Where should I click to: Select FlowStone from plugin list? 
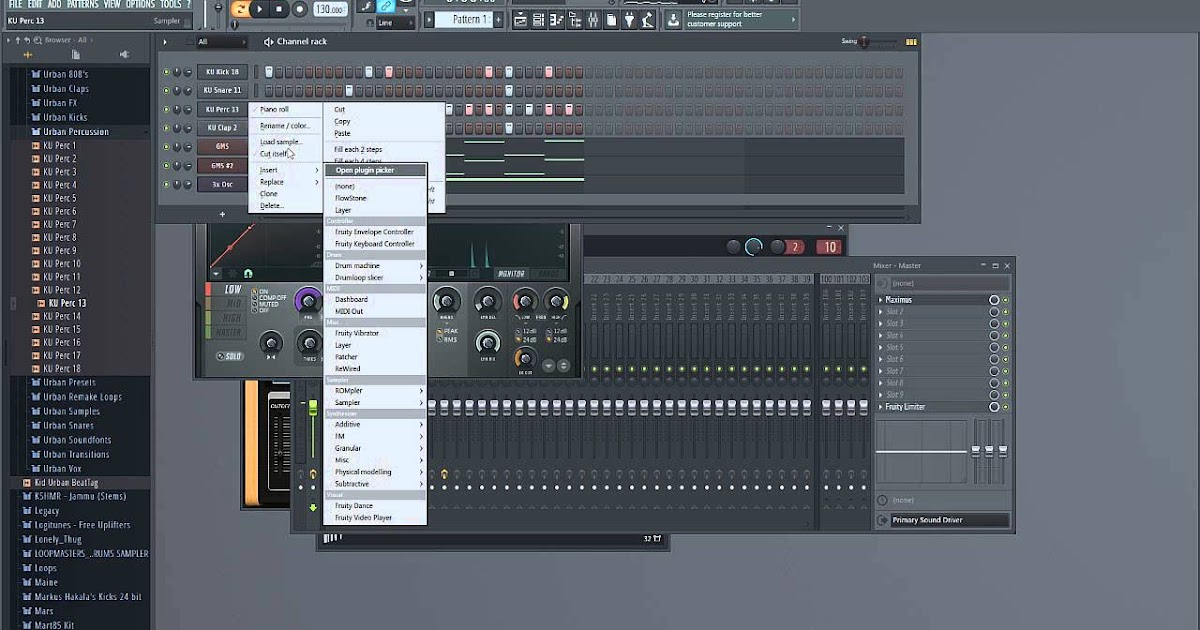click(x=351, y=198)
